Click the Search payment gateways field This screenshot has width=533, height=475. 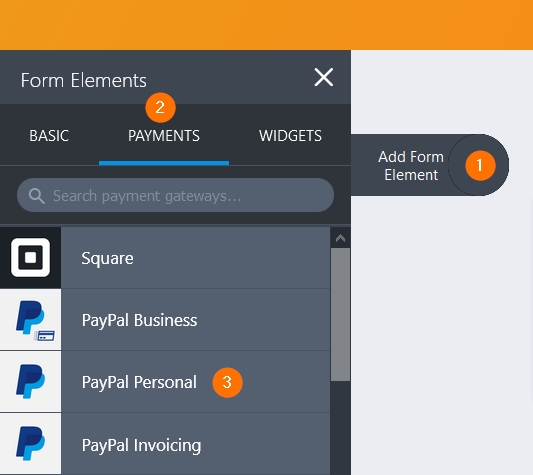coord(175,195)
